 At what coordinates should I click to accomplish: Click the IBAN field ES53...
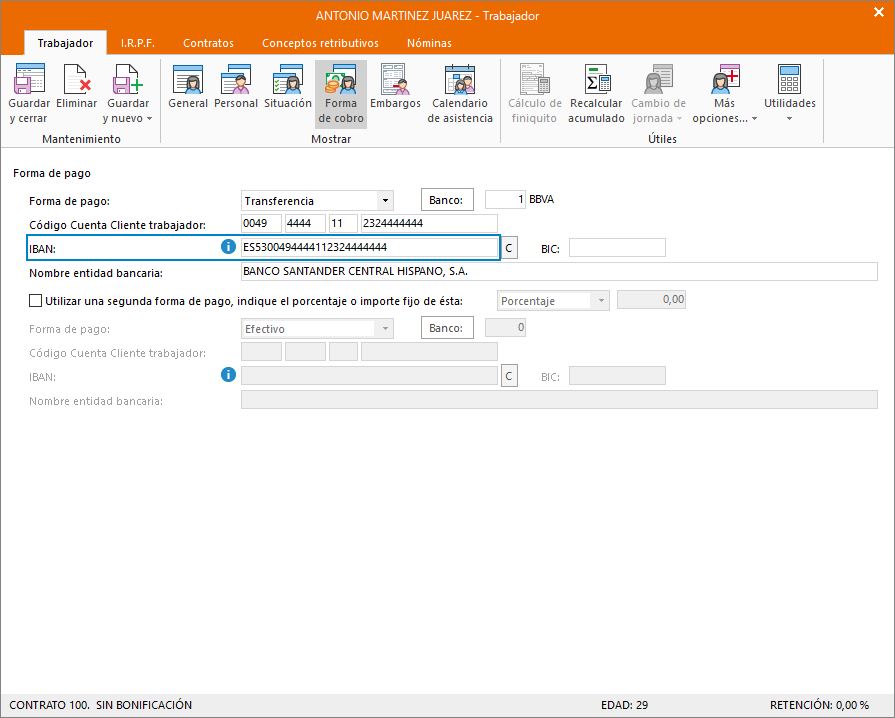(x=369, y=247)
